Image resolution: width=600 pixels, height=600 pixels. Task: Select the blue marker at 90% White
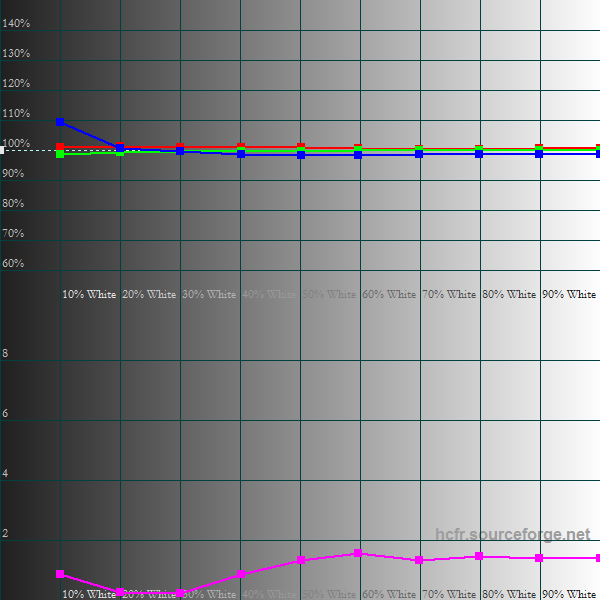539,154
